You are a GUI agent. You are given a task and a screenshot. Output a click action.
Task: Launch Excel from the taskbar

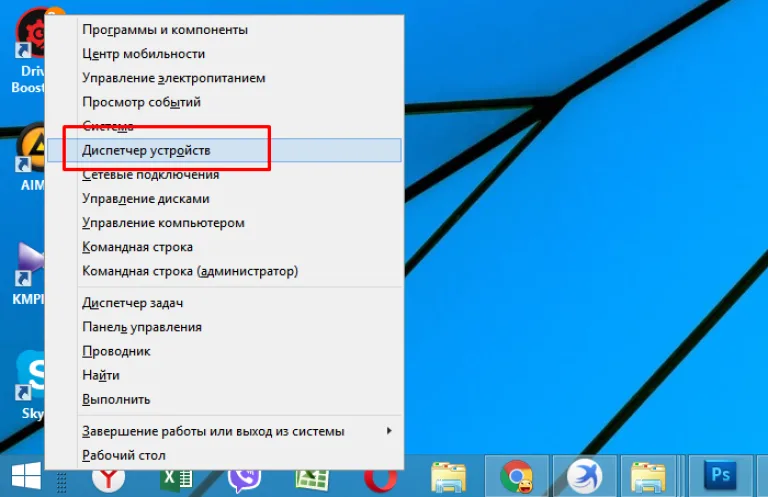(x=176, y=480)
